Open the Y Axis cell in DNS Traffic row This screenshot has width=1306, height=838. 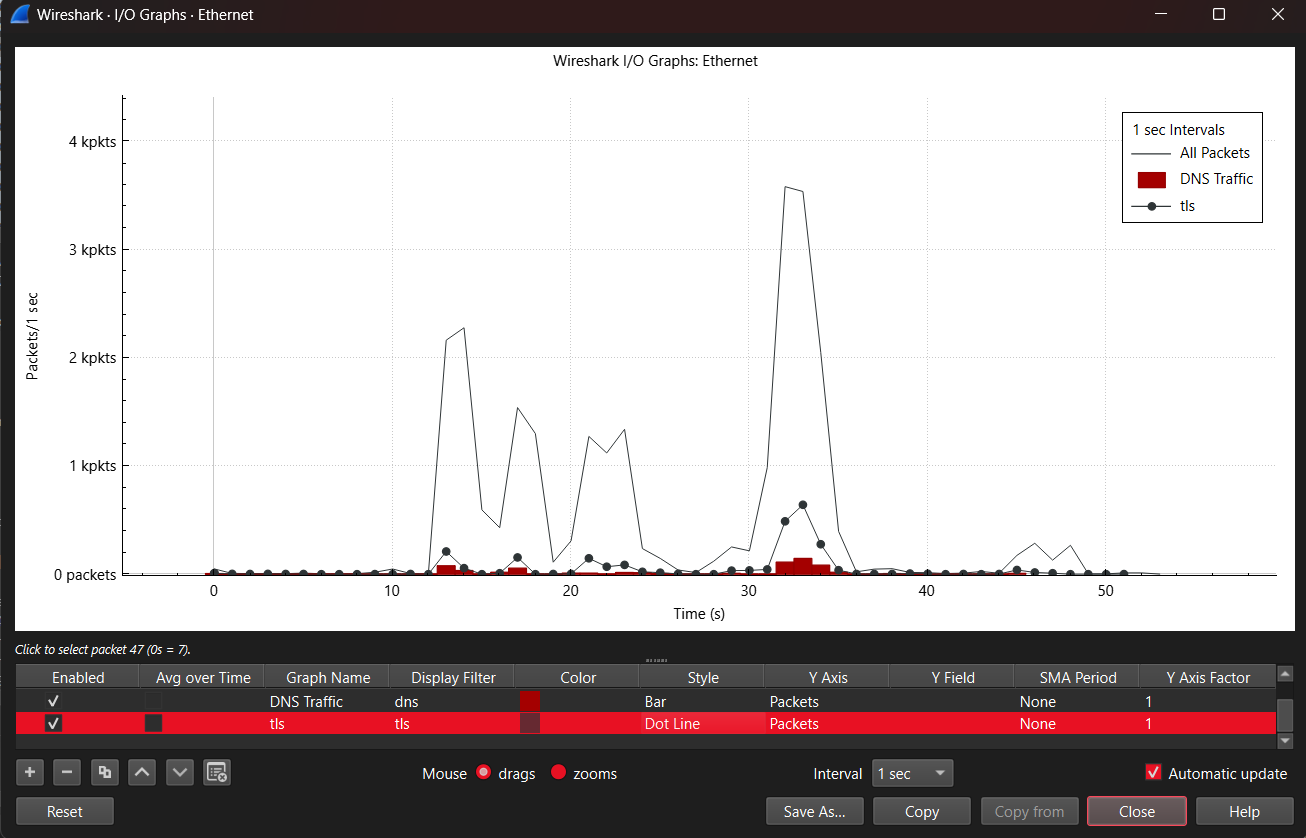(826, 702)
